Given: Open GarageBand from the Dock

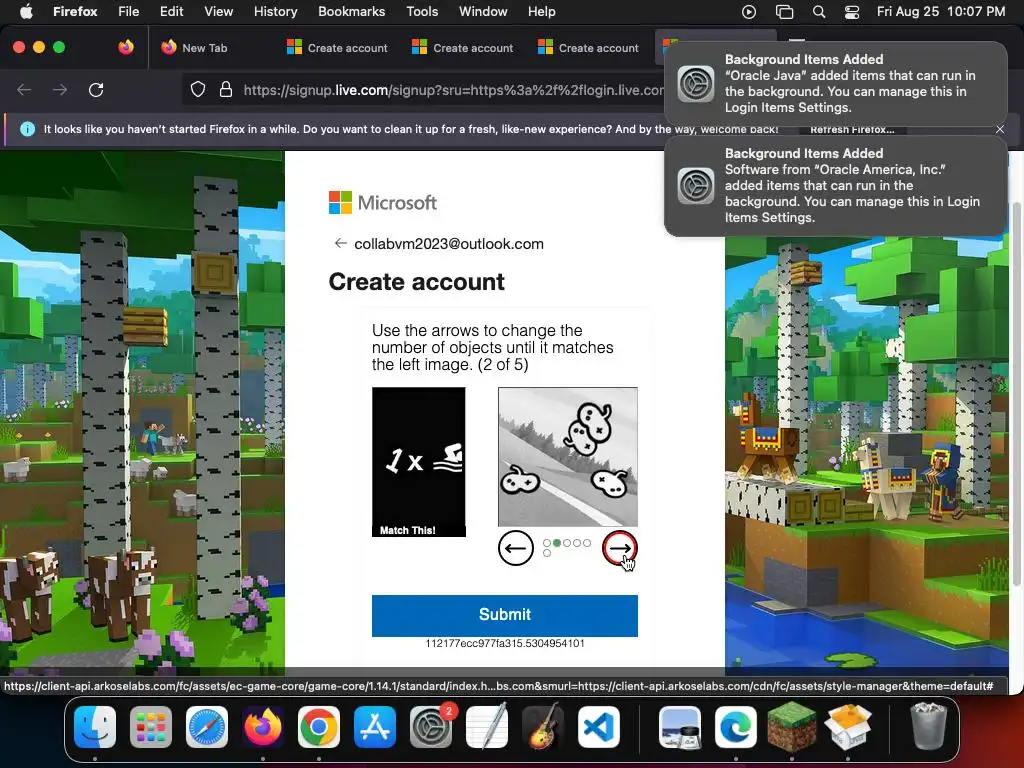Looking at the screenshot, I should click(543, 727).
